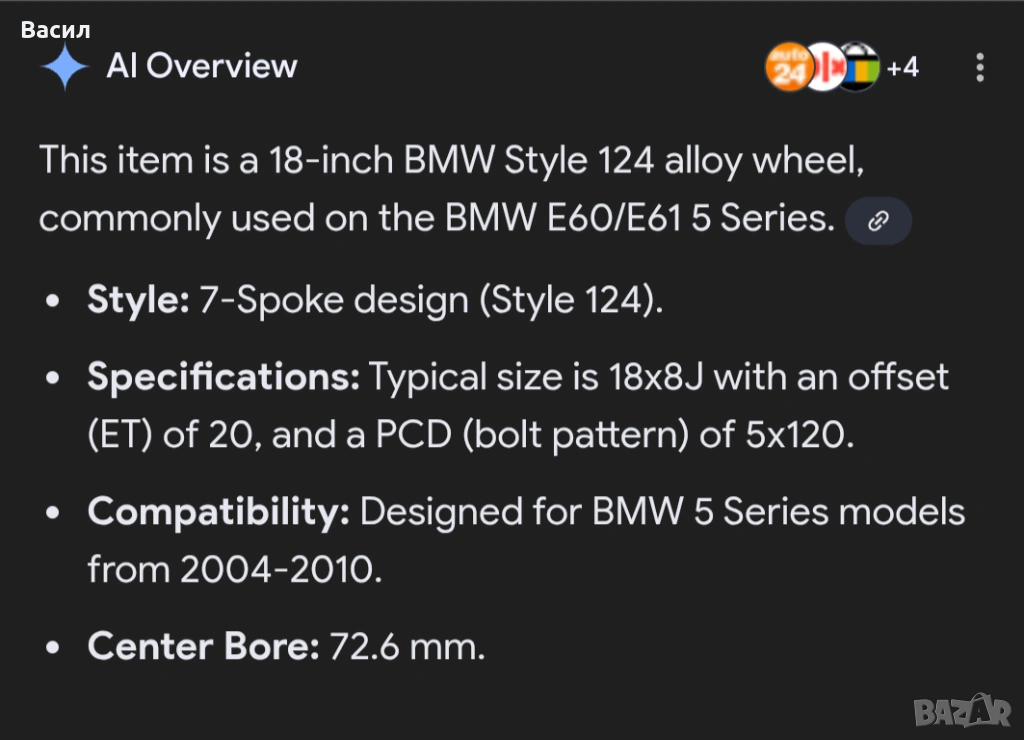Click the bold Style: label
1024x740 pixels.
tap(138, 300)
